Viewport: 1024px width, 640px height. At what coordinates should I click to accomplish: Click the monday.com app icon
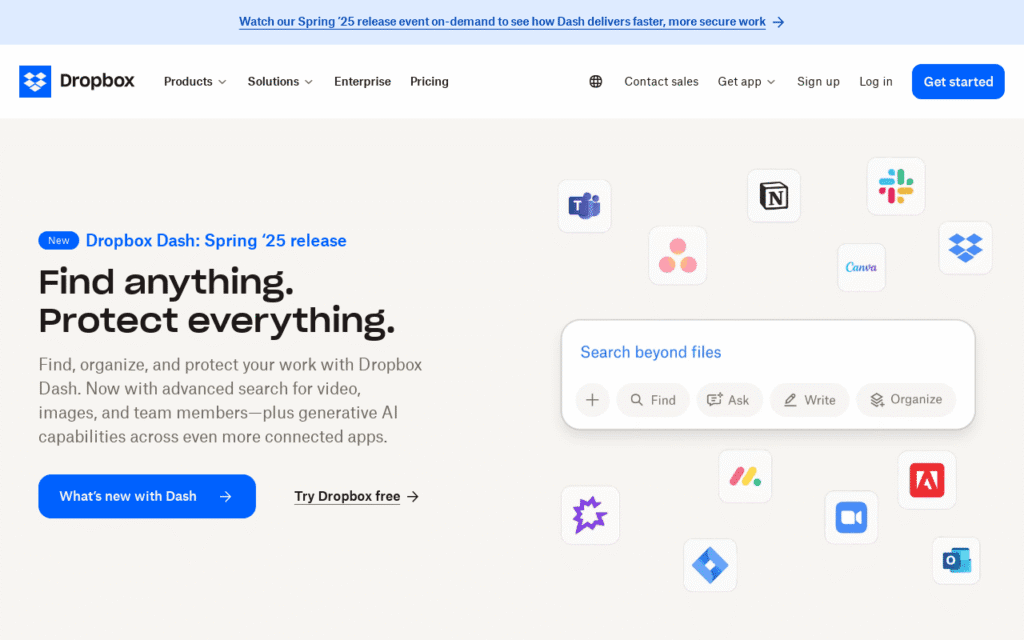coord(745,476)
